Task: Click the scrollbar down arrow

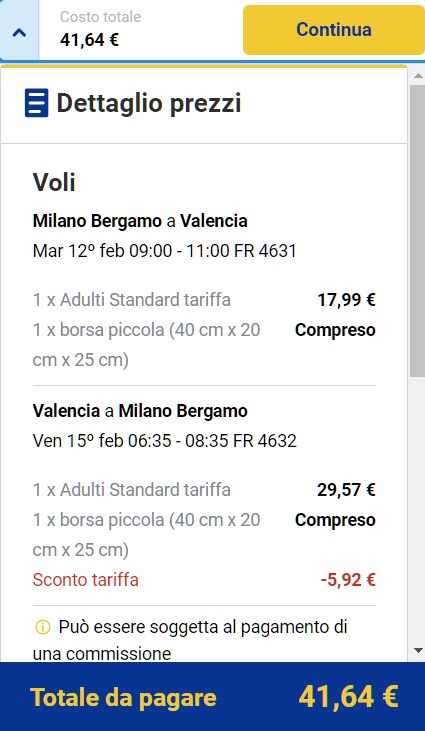Action: click(418, 650)
